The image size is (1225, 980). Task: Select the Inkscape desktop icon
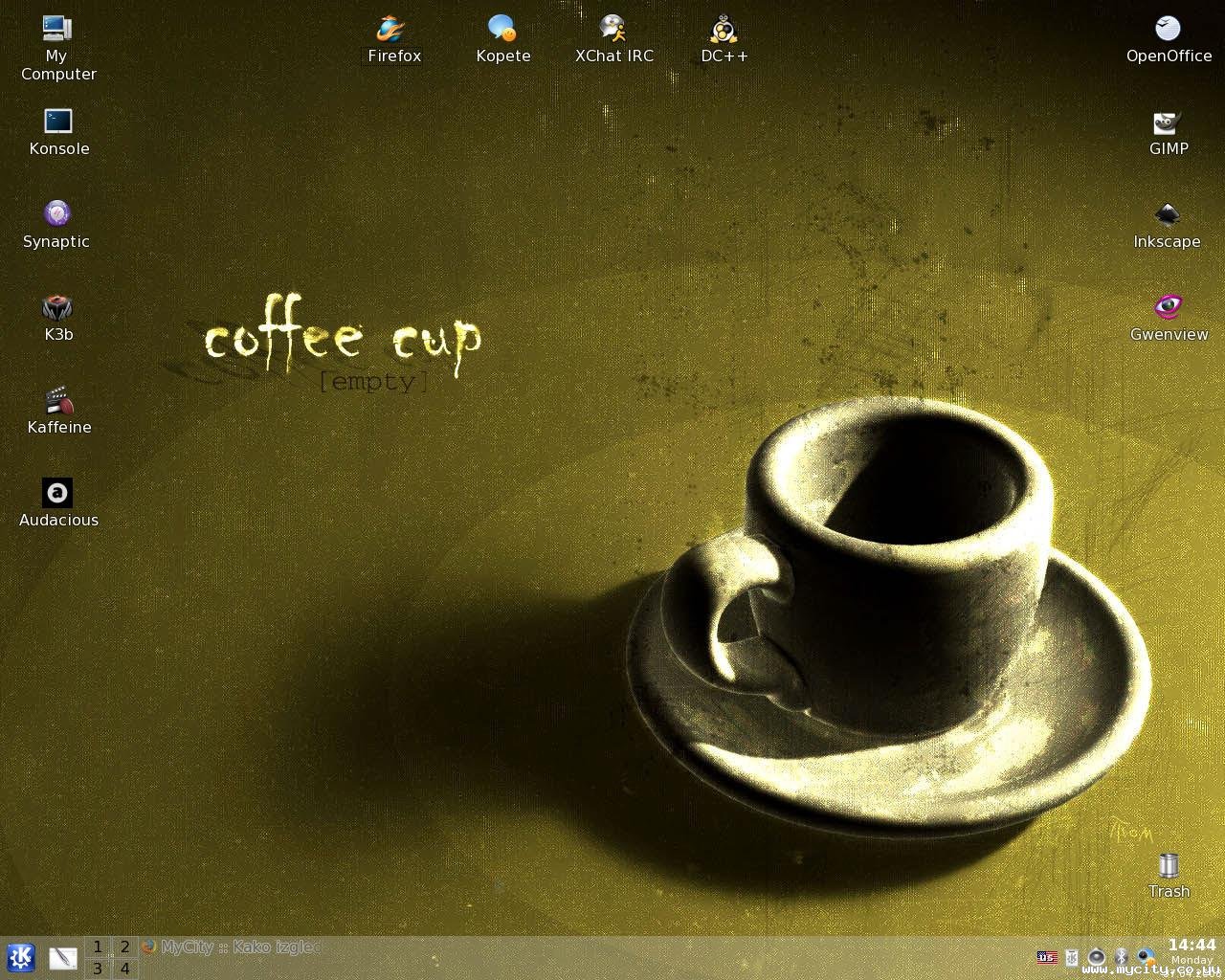[1167, 216]
